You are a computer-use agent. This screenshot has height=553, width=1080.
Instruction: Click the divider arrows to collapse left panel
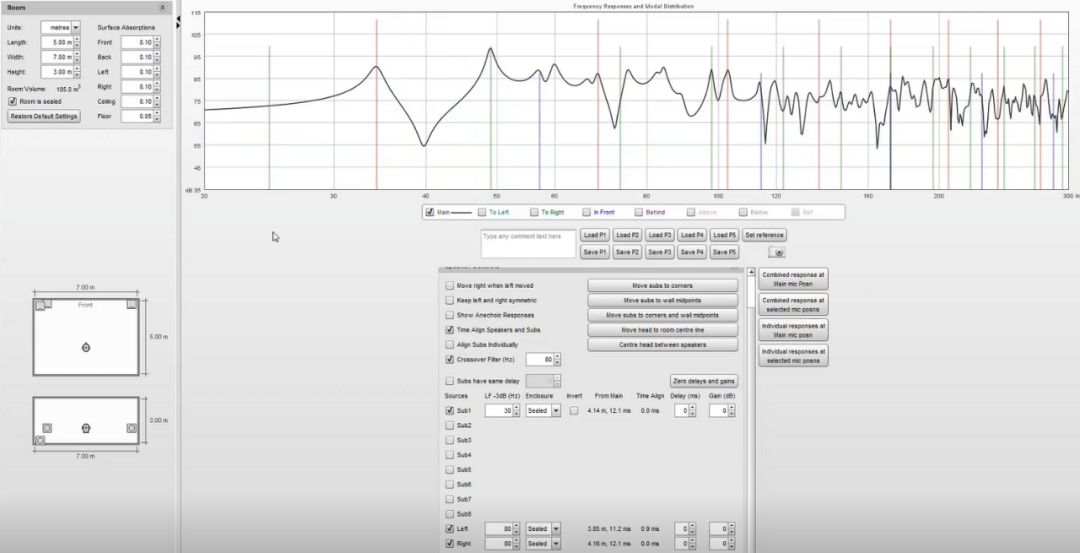pos(178,23)
